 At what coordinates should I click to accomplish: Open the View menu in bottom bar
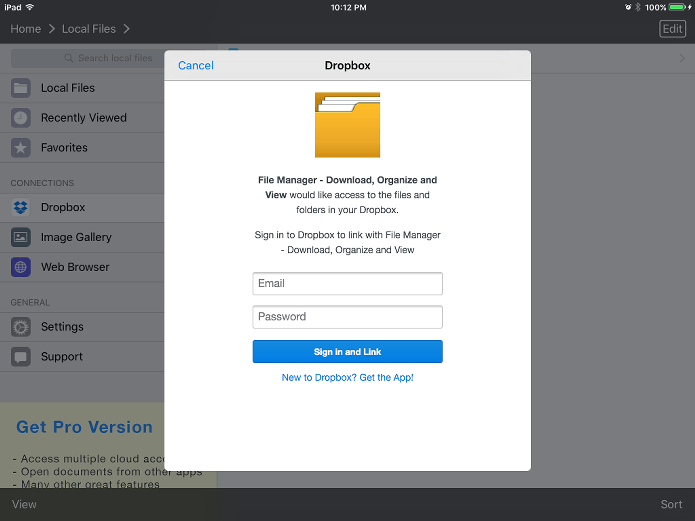[x=24, y=505]
